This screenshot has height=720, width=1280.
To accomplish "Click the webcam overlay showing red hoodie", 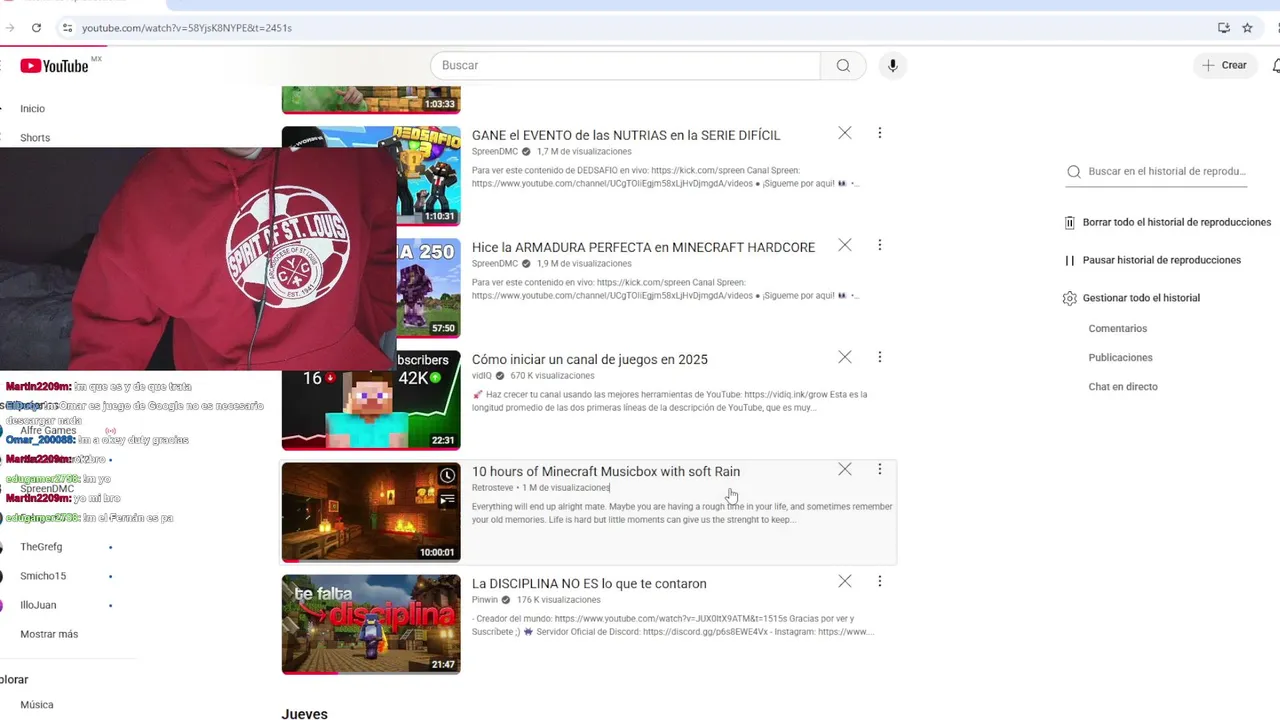I will [x=198, y=259].
